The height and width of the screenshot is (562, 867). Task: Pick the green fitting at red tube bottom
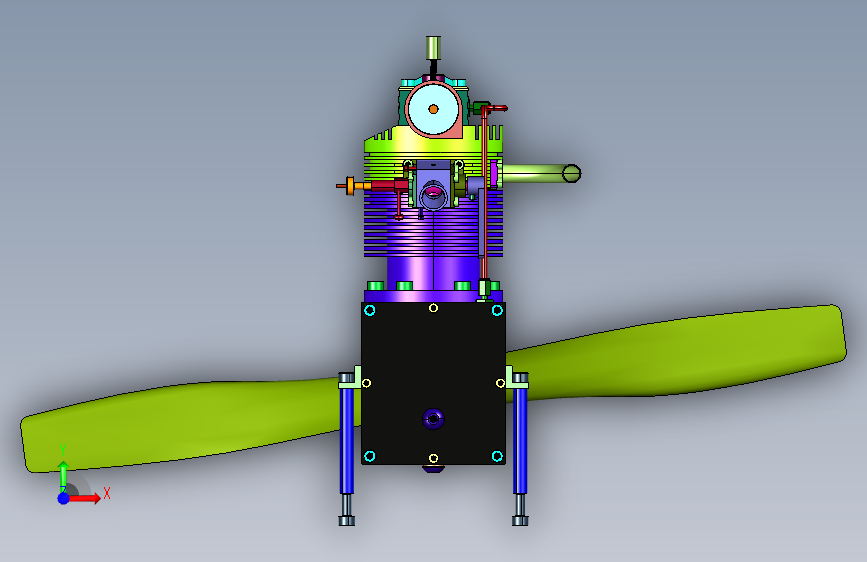coord(484,288)
